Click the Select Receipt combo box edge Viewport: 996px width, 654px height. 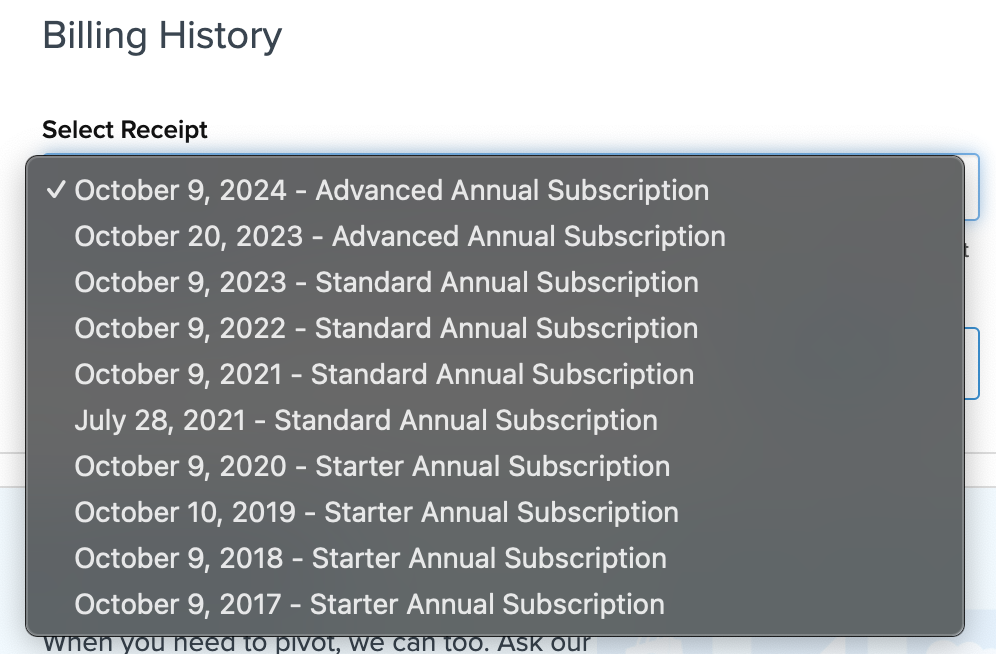coord(972,188)
